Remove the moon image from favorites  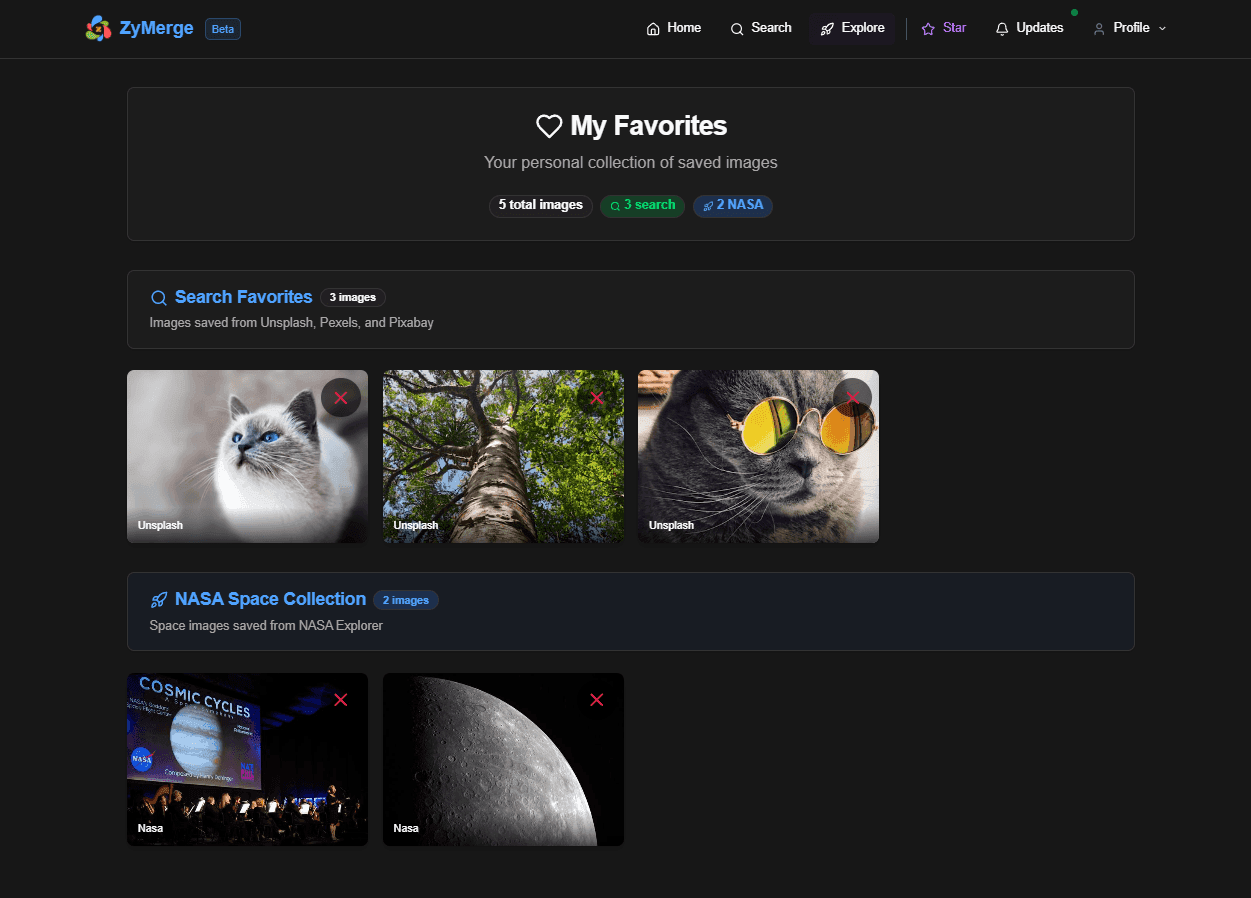point(597,700)
